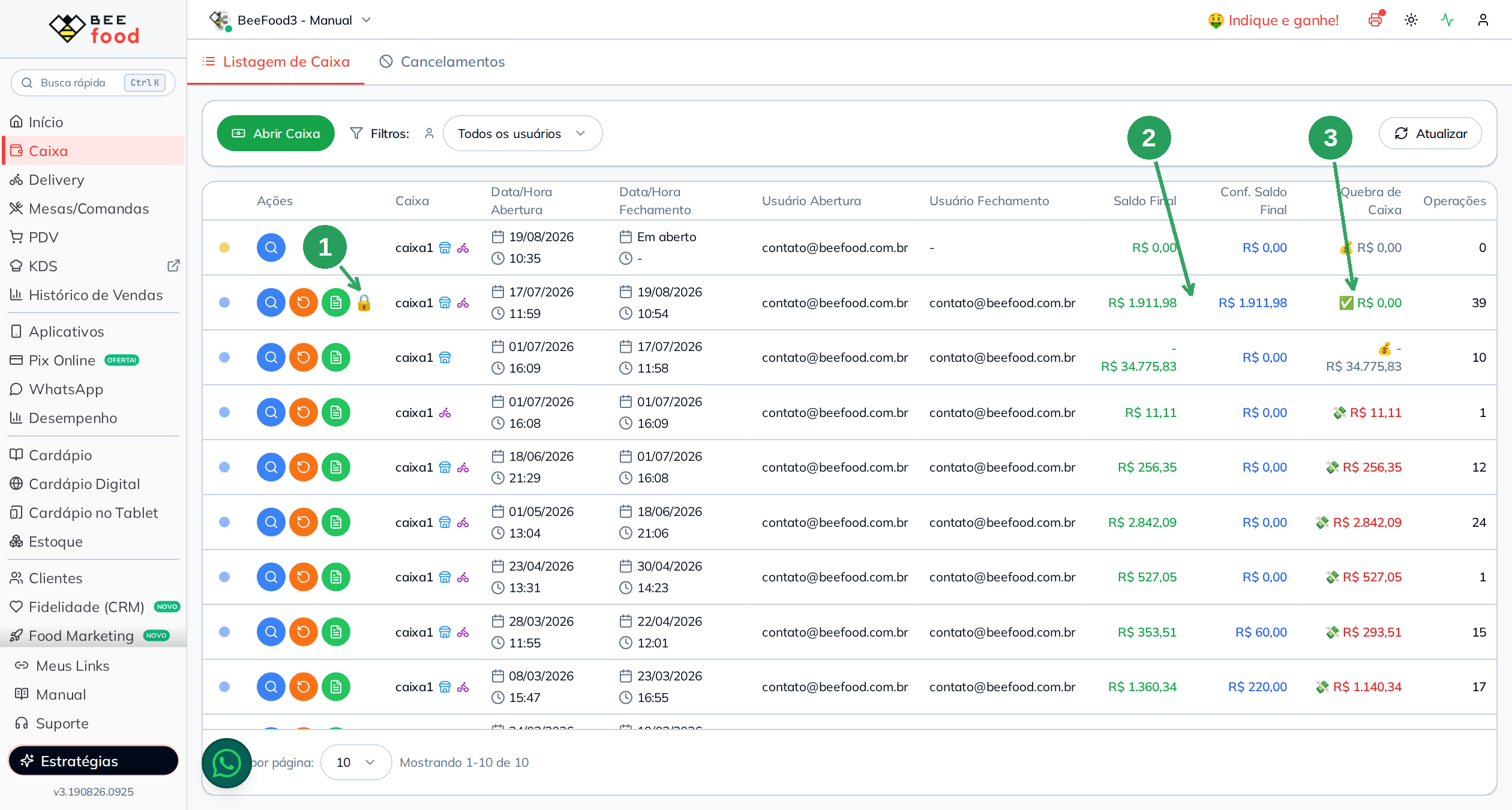
Task: Open the printer notifications icon
Action: click(x=1375, y=20)
